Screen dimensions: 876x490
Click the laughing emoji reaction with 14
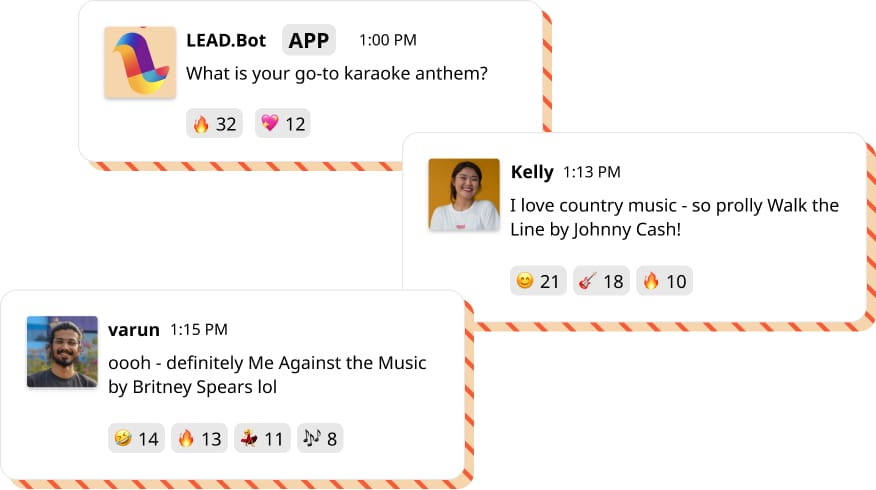coord(136,438)
